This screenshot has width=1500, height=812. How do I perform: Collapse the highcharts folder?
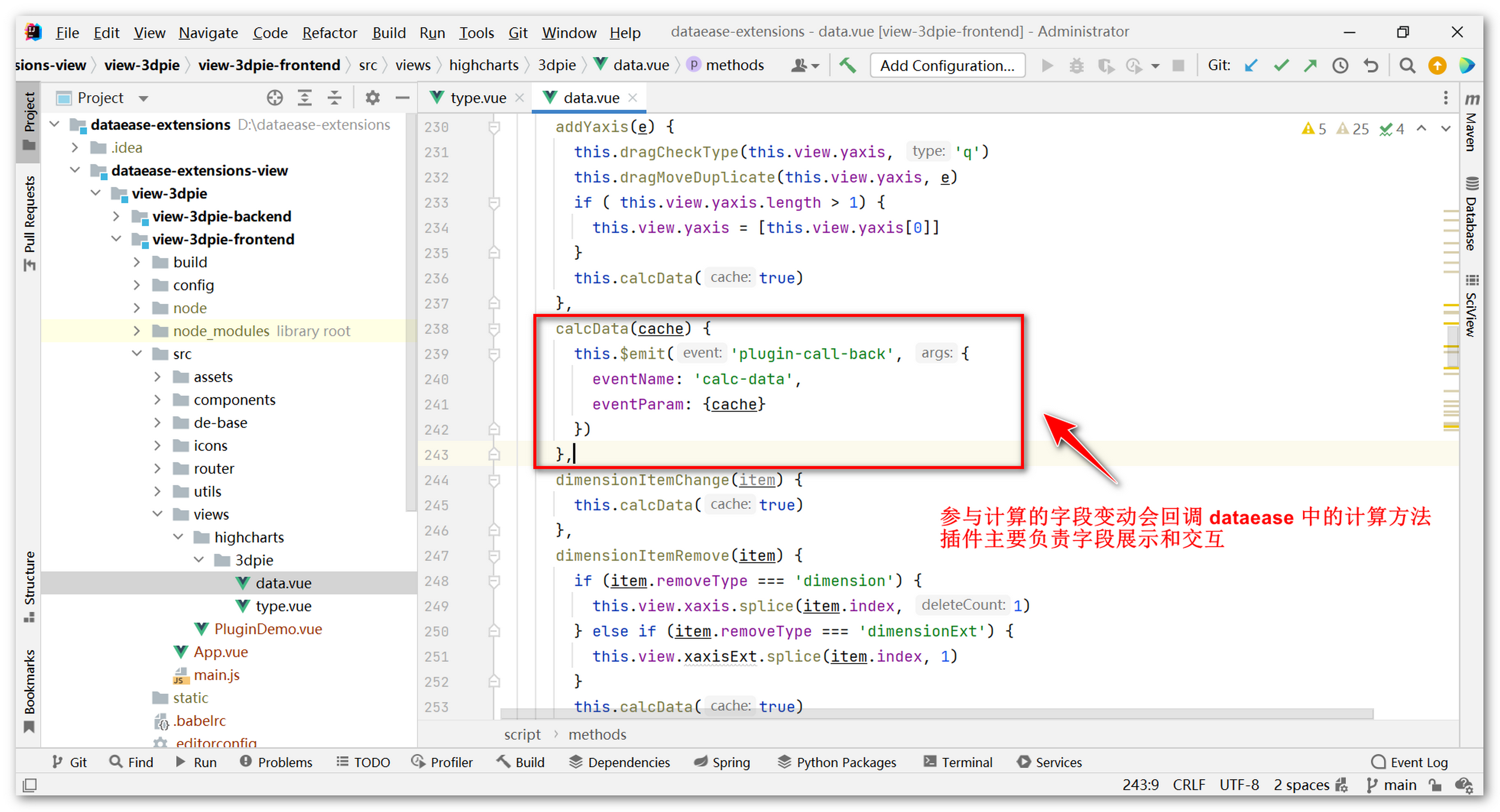click(178, 537)
